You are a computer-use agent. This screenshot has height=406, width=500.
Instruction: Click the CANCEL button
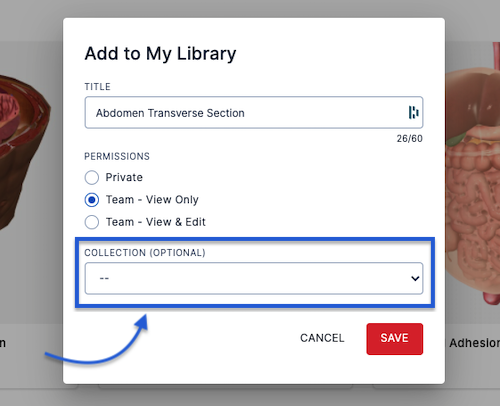point(322,338)
